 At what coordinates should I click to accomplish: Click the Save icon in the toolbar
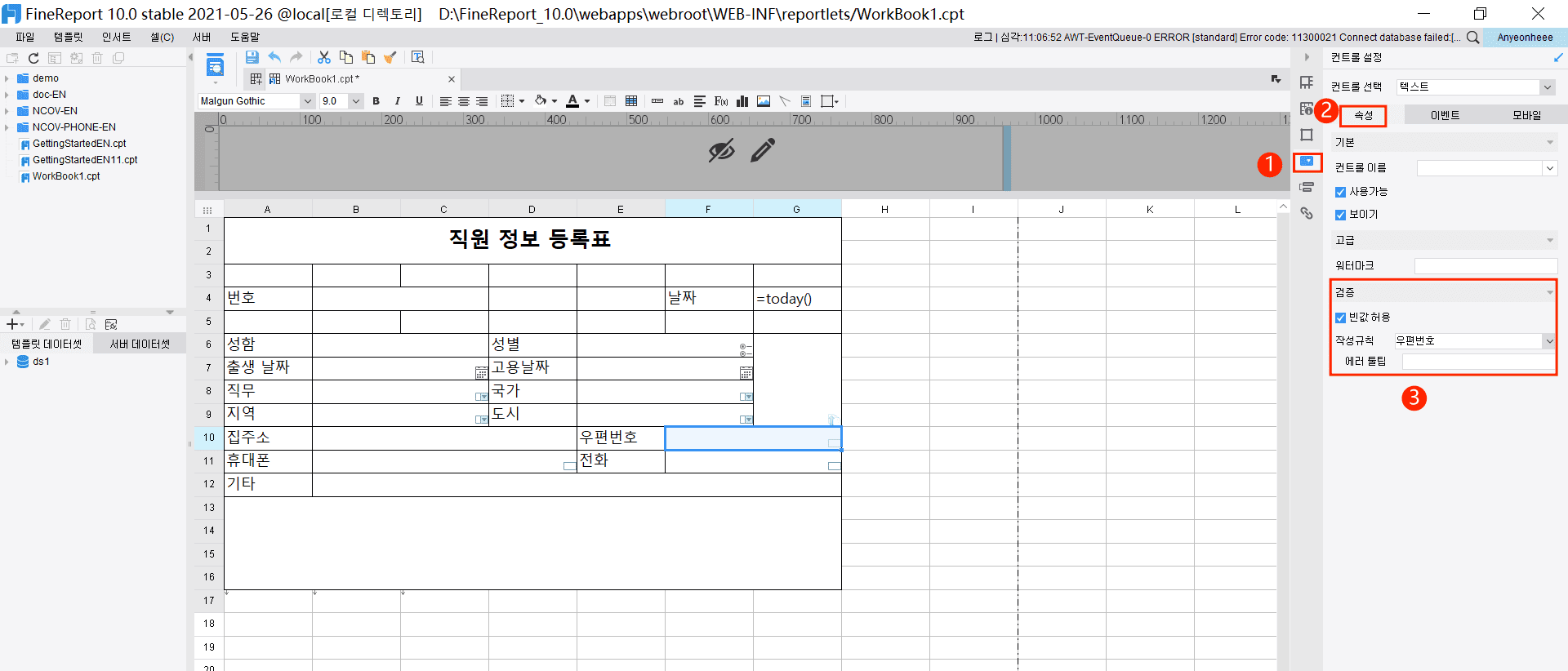252,57
